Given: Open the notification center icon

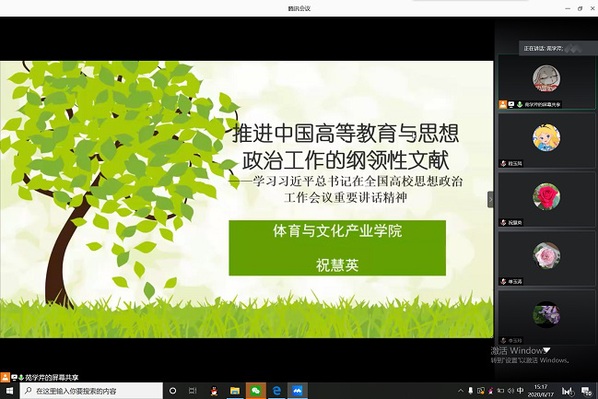Looking at the screenshot, I should (586, 391).
